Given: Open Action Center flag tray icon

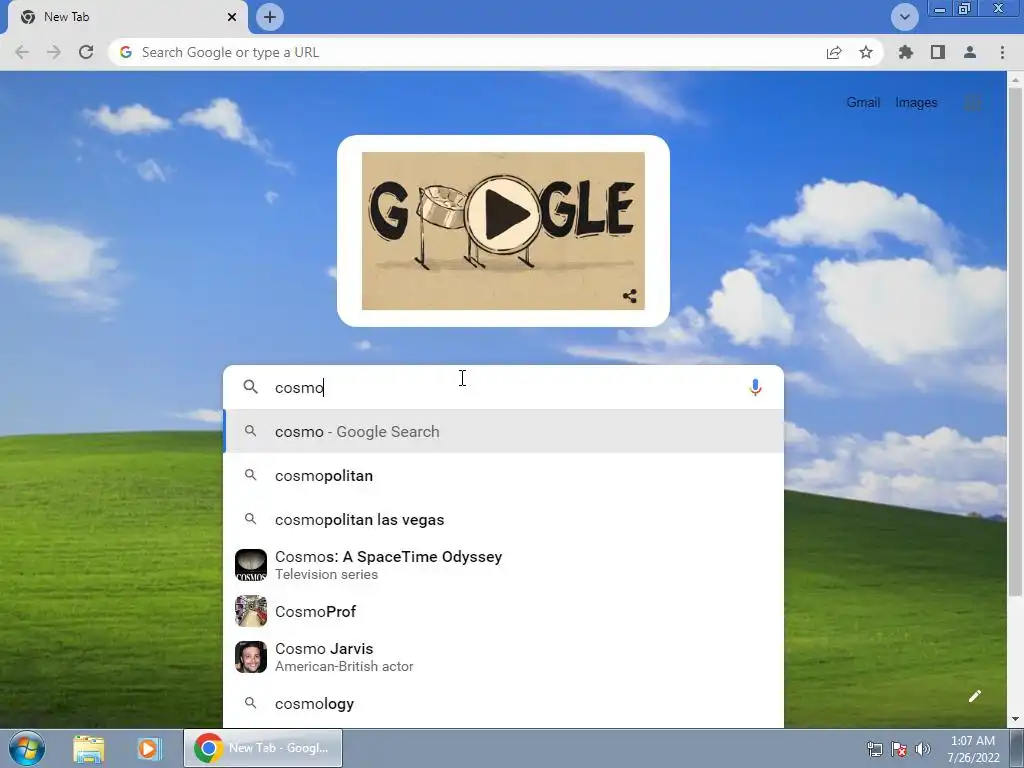Looking at the screenshot, I should 899,749.
